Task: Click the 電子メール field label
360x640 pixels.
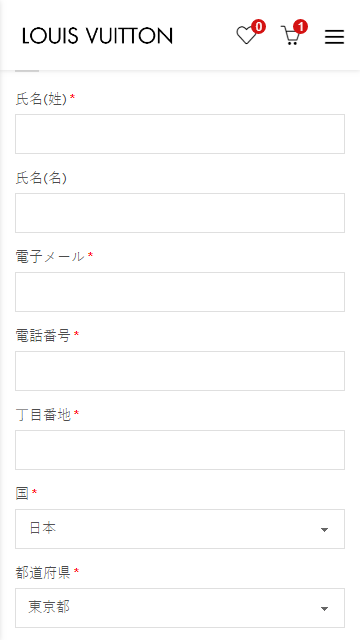Action: pos(50,257)
